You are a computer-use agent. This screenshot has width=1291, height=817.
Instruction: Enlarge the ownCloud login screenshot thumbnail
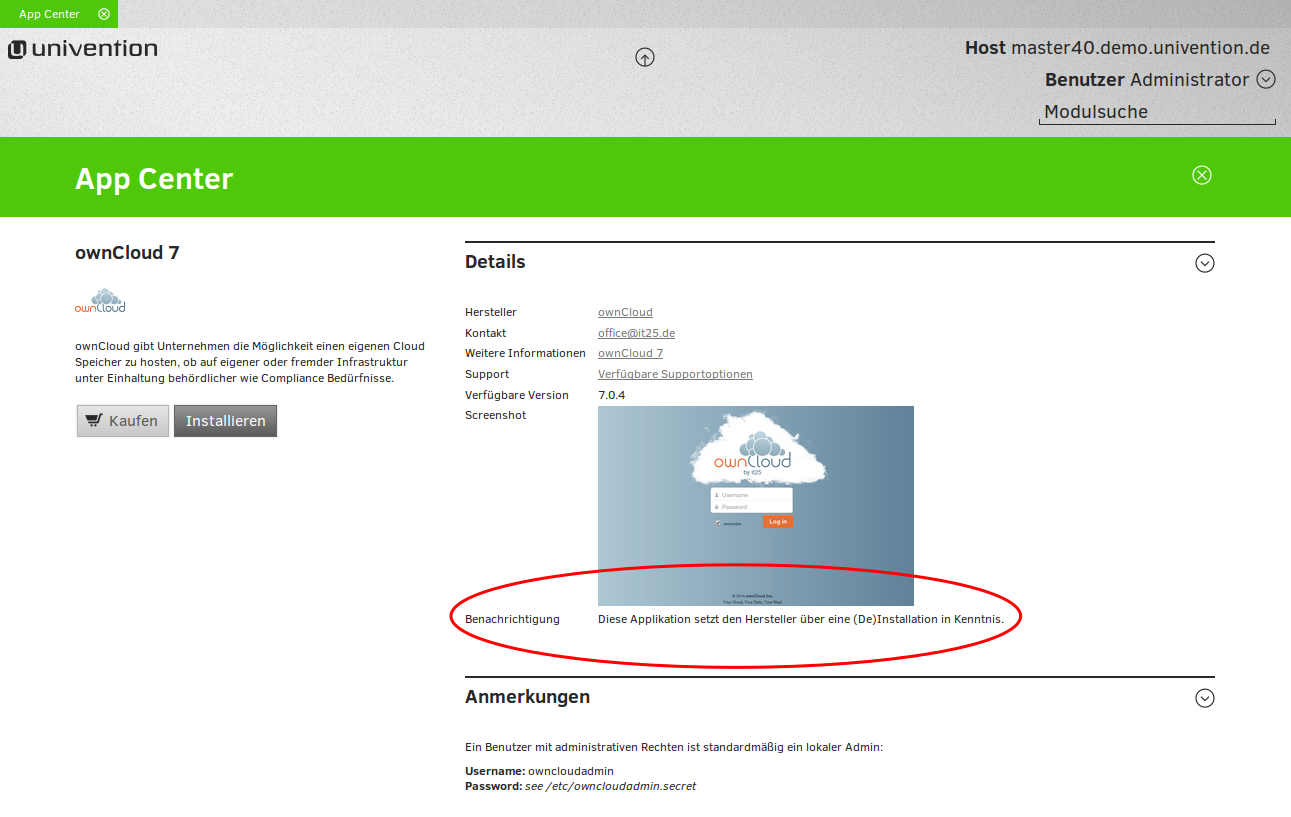[x=755, y=505]
